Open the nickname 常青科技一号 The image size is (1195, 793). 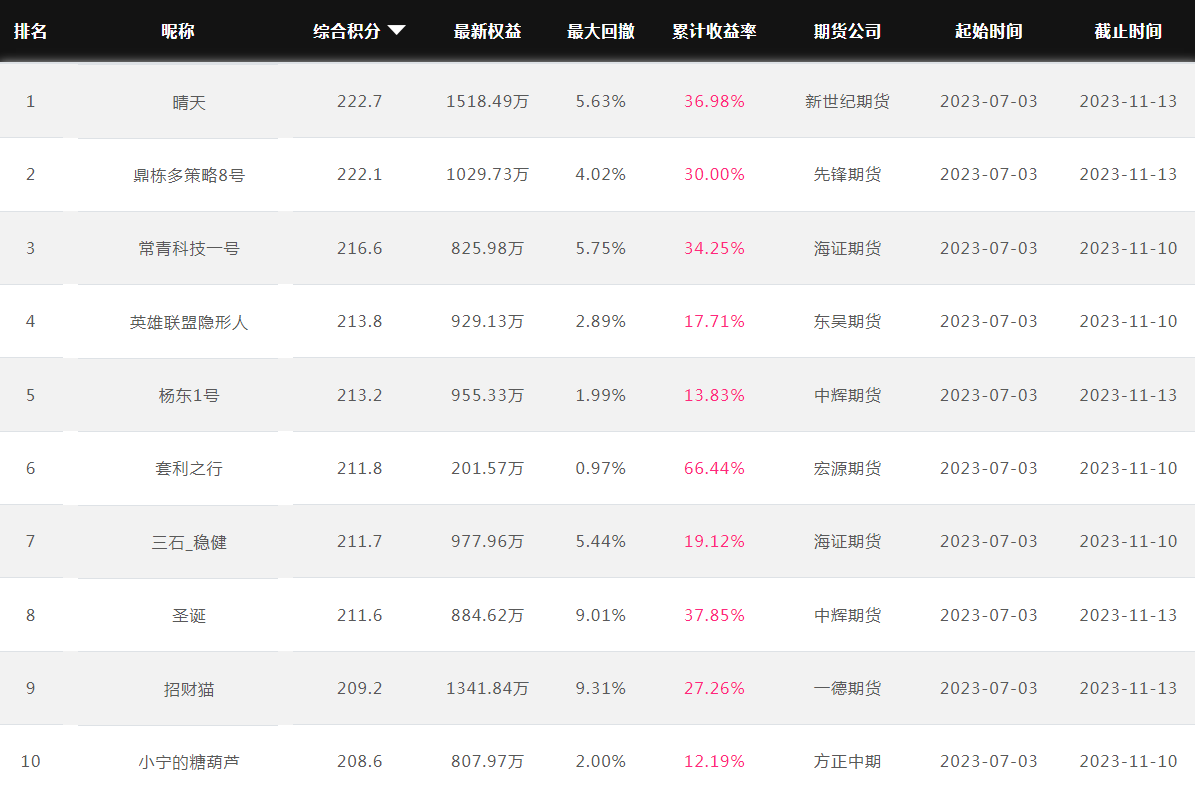[189, 248]
